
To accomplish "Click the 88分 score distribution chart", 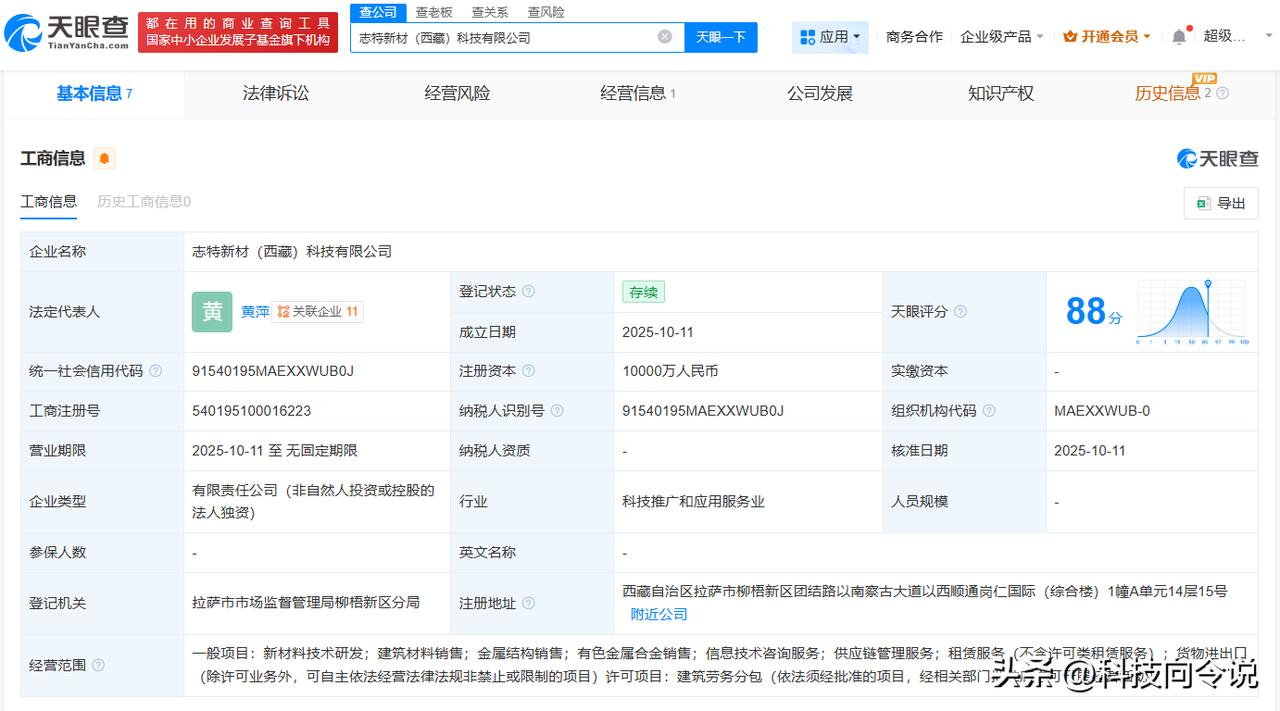I will 1191,312.
